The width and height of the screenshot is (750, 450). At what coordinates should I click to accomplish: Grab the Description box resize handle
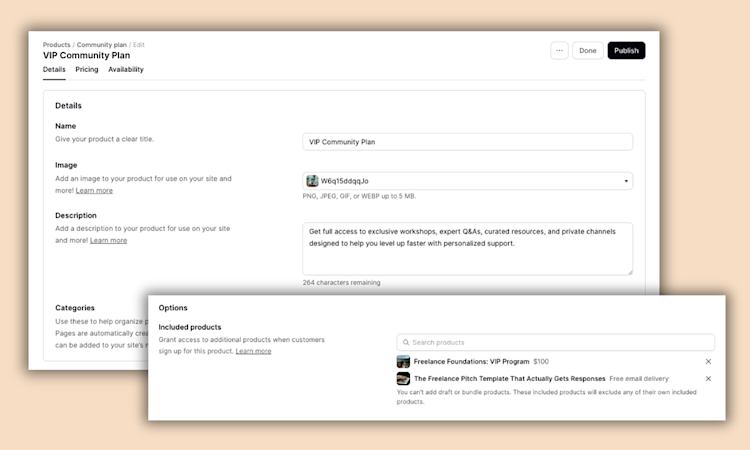pos(629,271)
